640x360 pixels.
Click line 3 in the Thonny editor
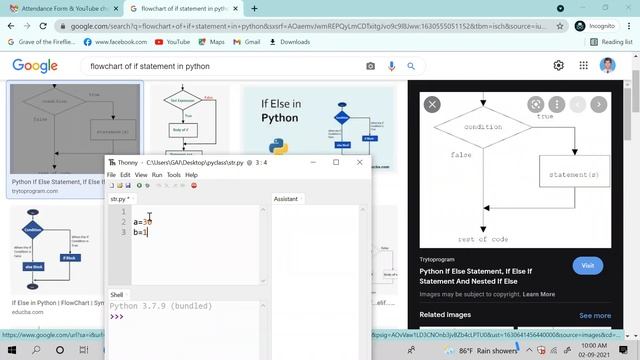[195, 232]
